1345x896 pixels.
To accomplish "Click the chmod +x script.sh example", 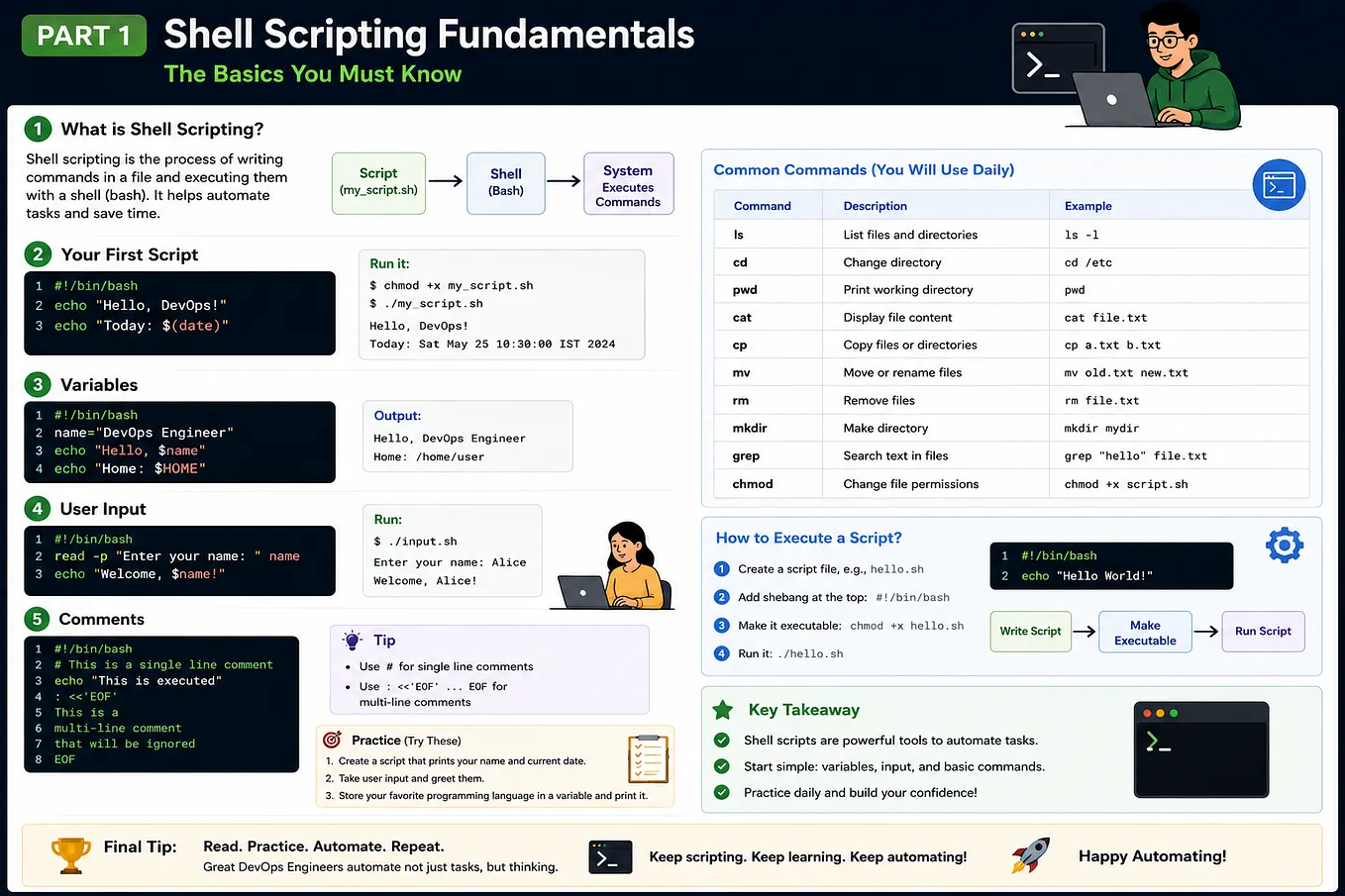I will pos(1126,484).
